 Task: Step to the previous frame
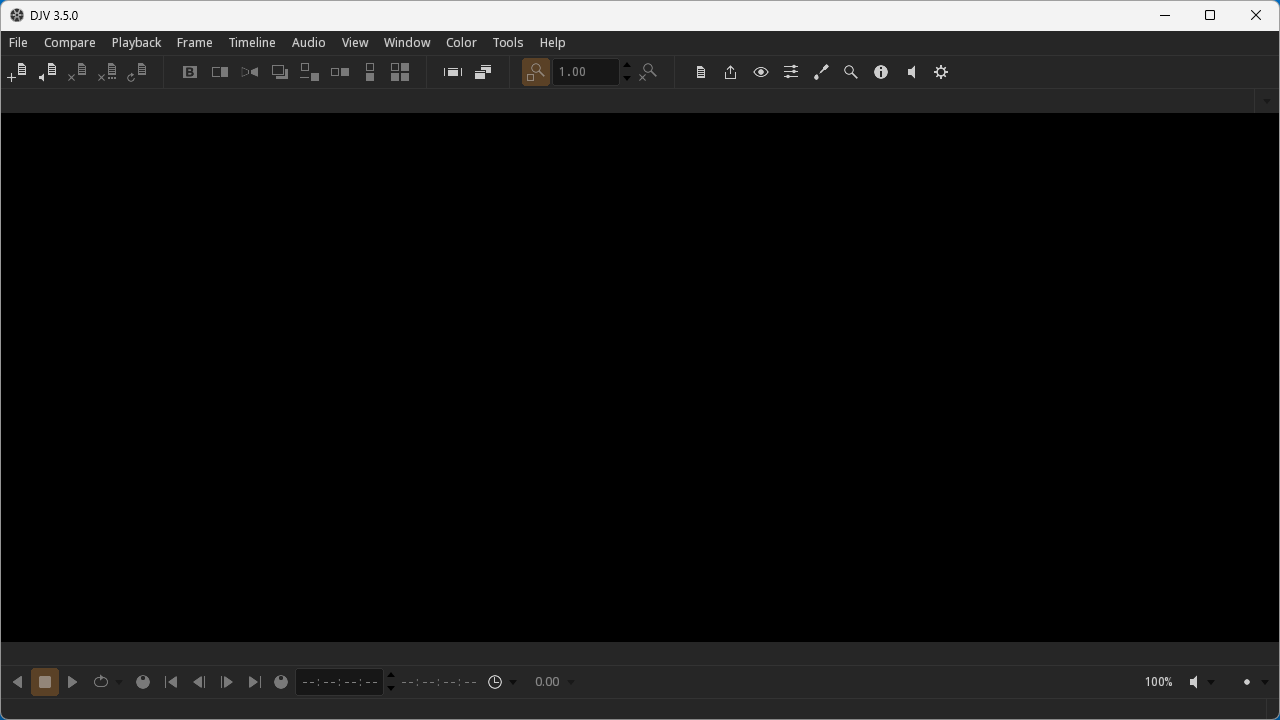[x=199, y=682]
